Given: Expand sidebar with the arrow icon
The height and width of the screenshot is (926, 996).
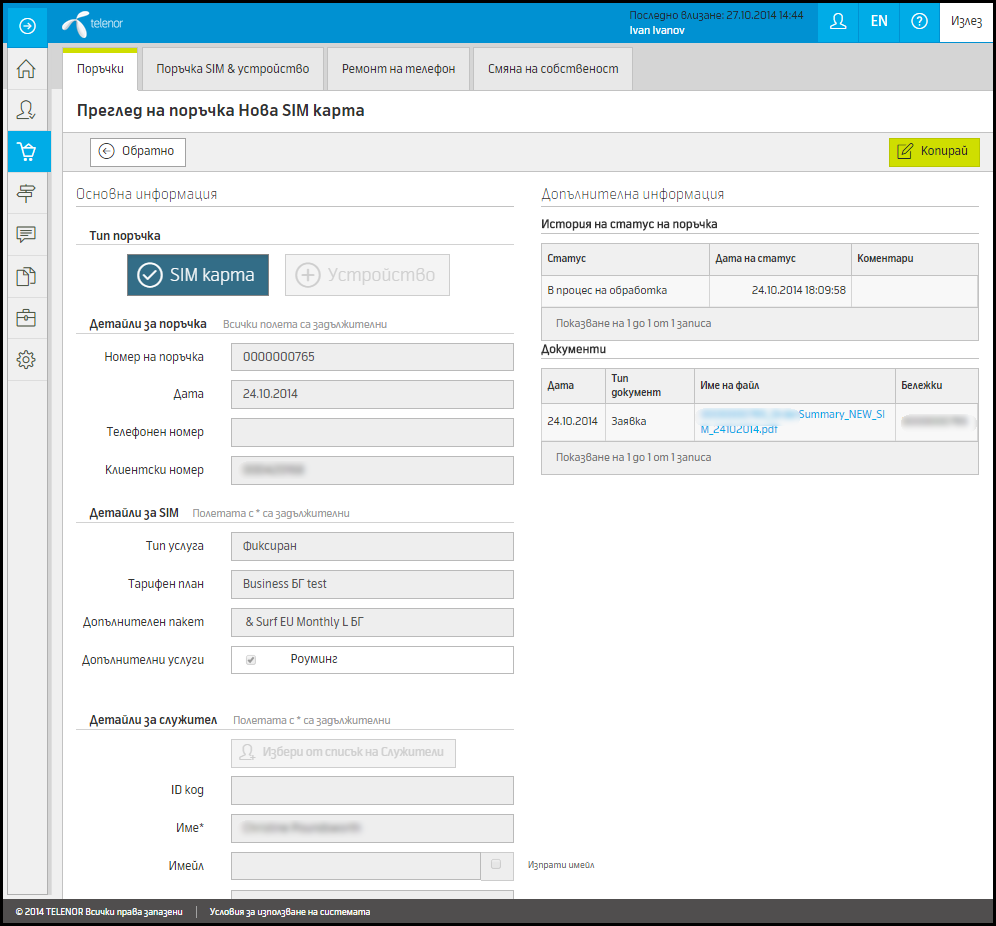Looking at the screenshot, I should click(x=27, y=25).
